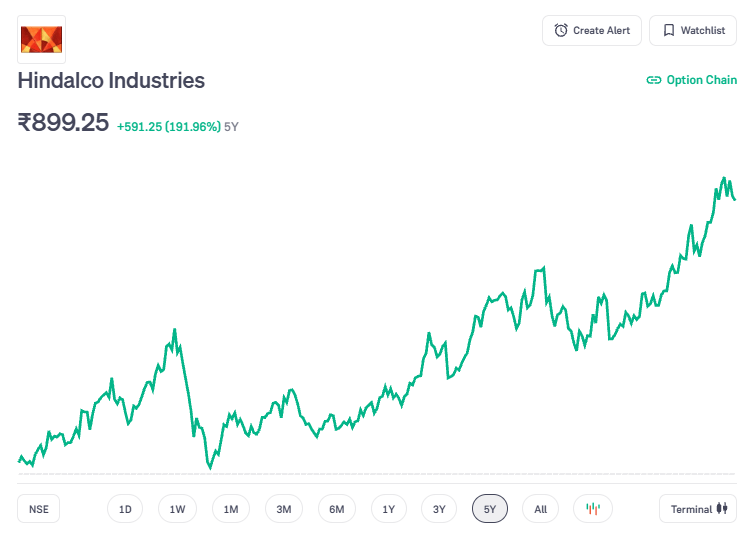Switch chart to 3M range
This screenshot has height=539, width=753.
(284, 509)
